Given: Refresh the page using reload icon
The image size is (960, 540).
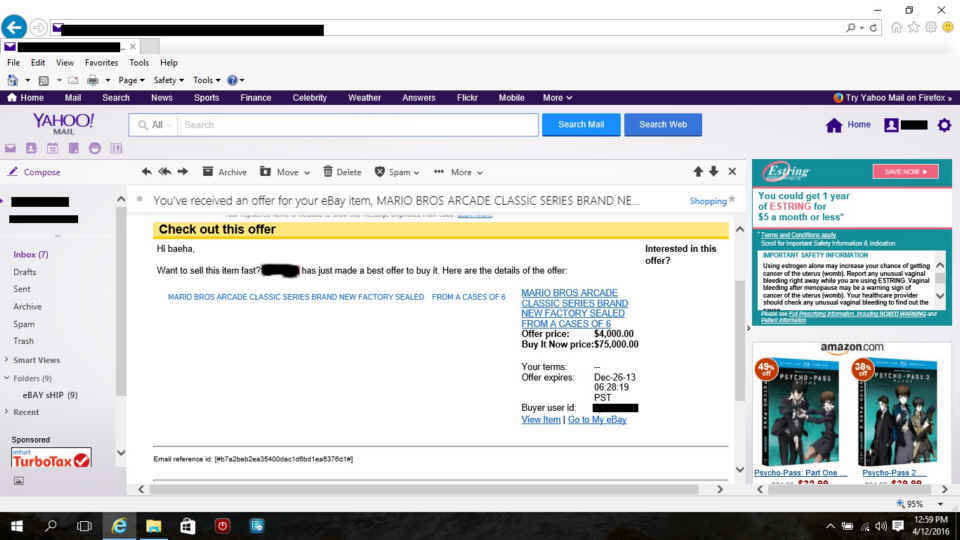Looking at the screenshot, I should click(x=874, y=28).
